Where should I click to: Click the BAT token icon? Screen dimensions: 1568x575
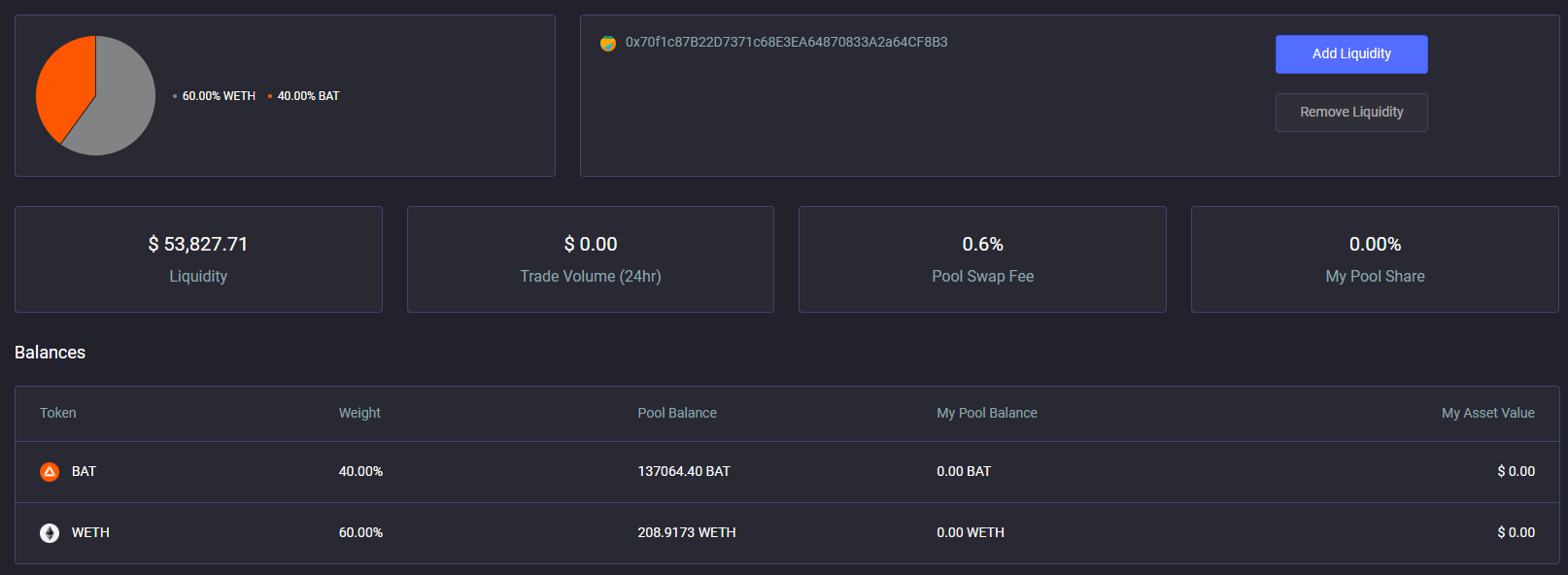click(50, 471)
